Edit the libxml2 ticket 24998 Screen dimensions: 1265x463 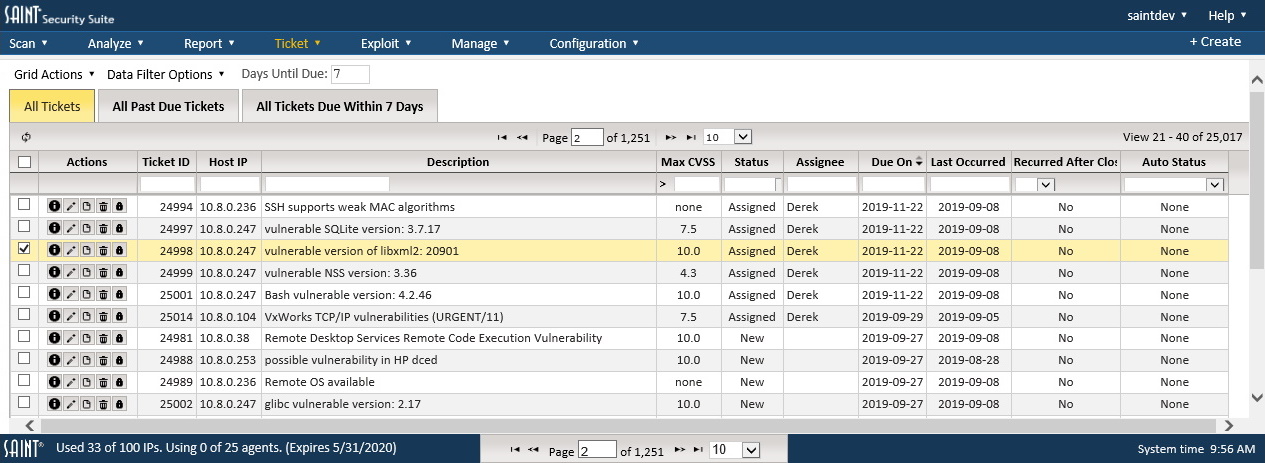[x=71, y=251]
